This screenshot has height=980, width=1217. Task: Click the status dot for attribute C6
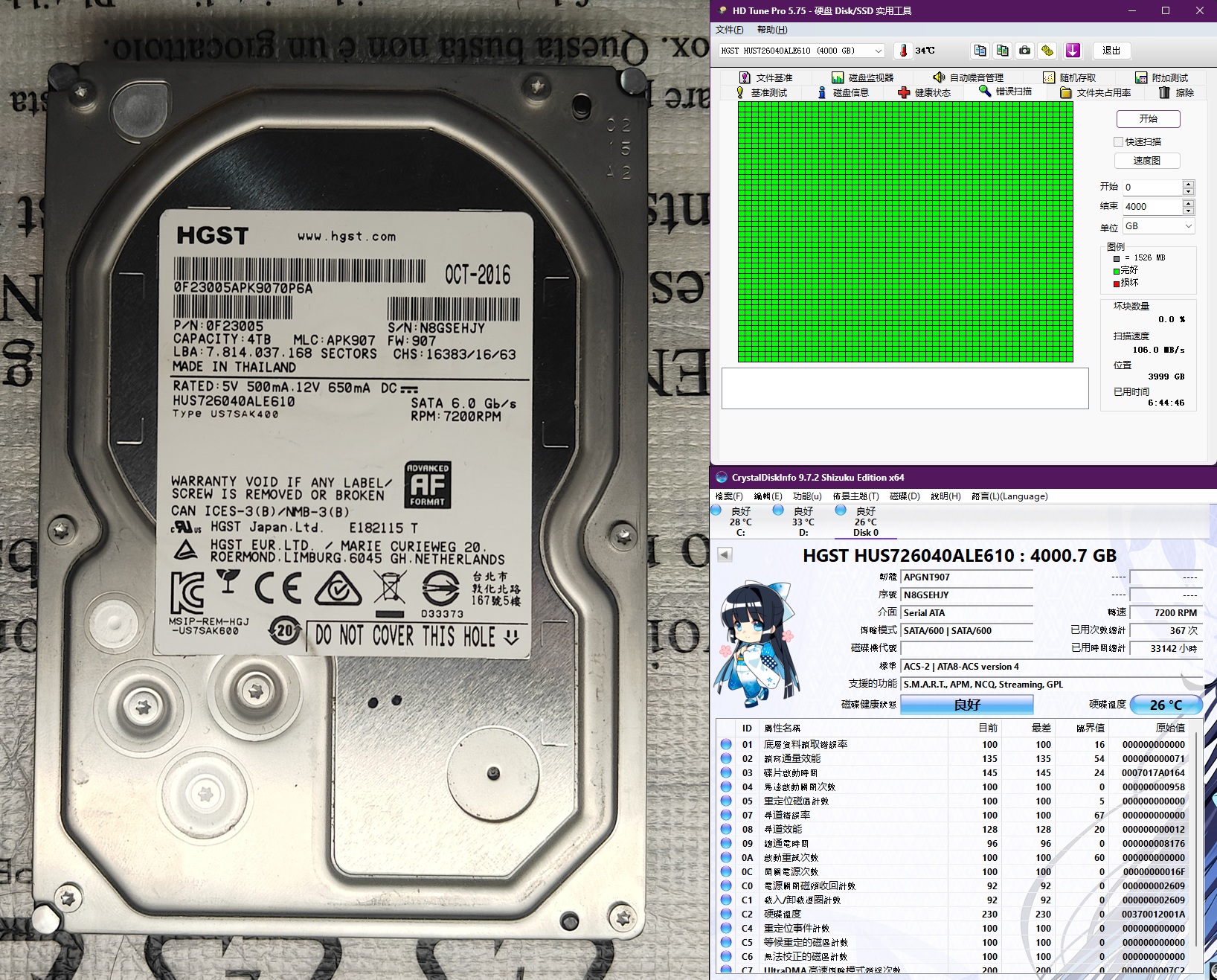pos(726,956)
